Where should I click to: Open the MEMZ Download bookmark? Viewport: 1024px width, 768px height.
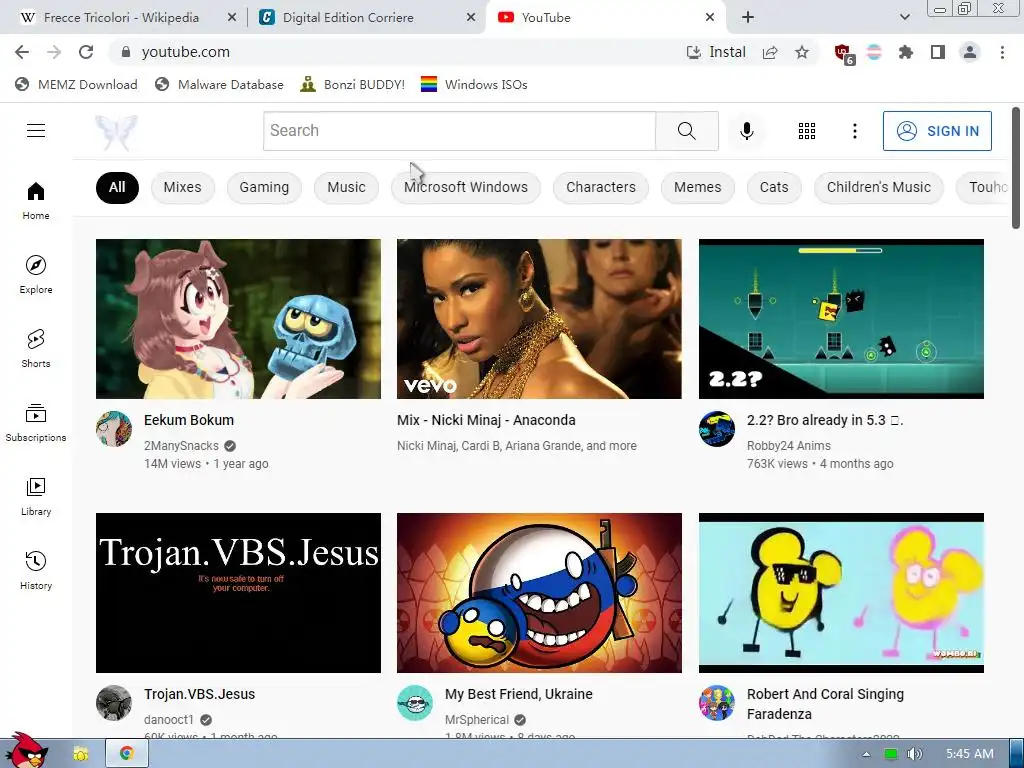76,85
